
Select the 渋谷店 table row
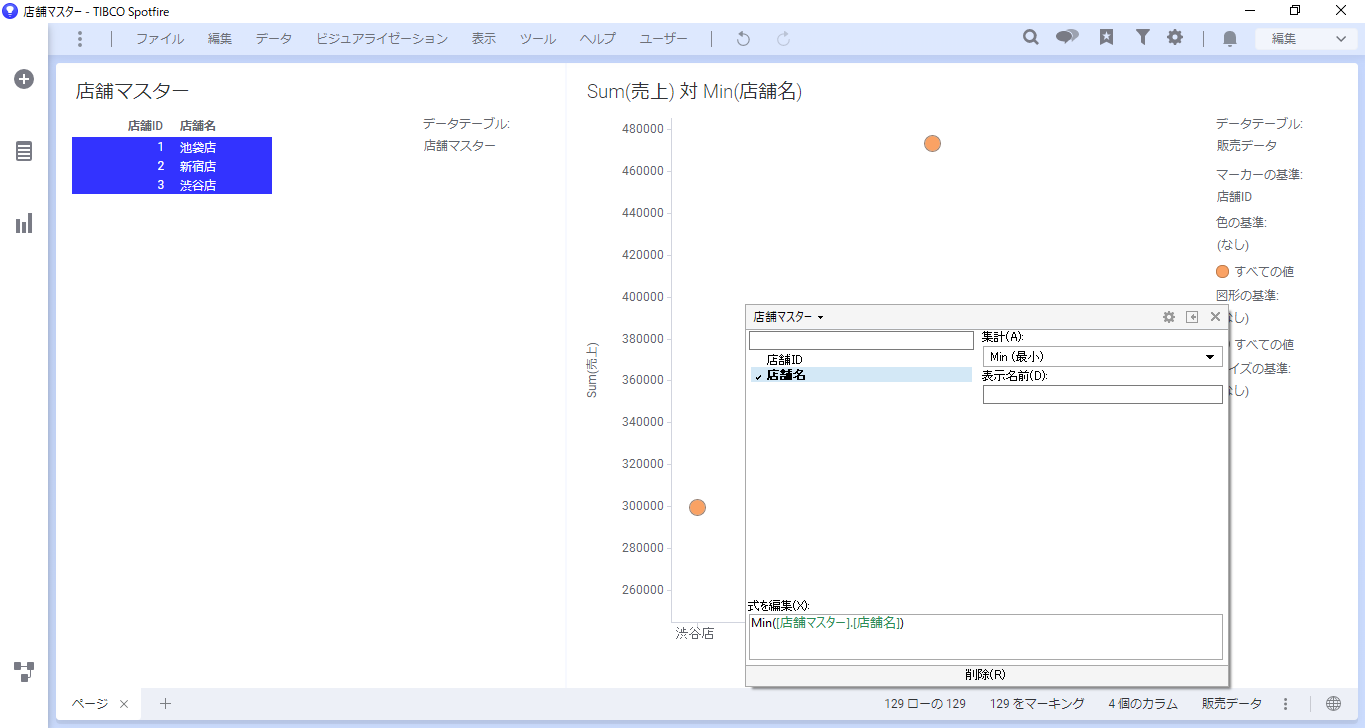[172, 185]
